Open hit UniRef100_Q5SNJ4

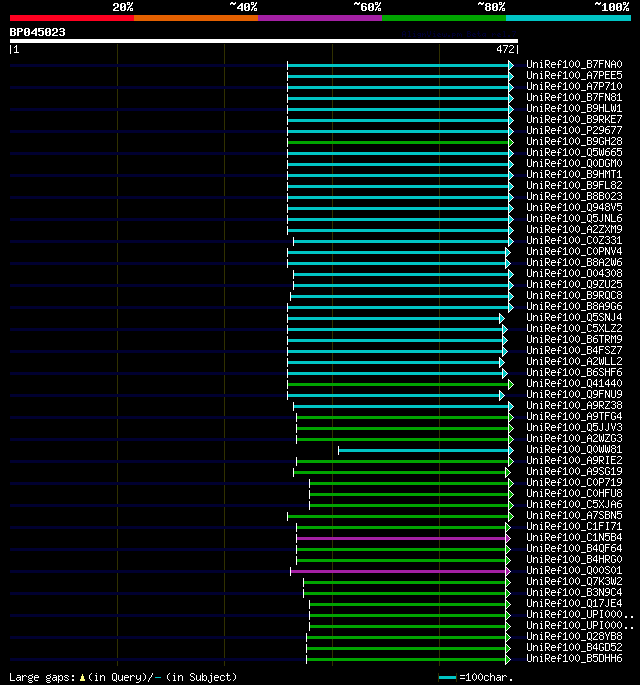point(574,318)
